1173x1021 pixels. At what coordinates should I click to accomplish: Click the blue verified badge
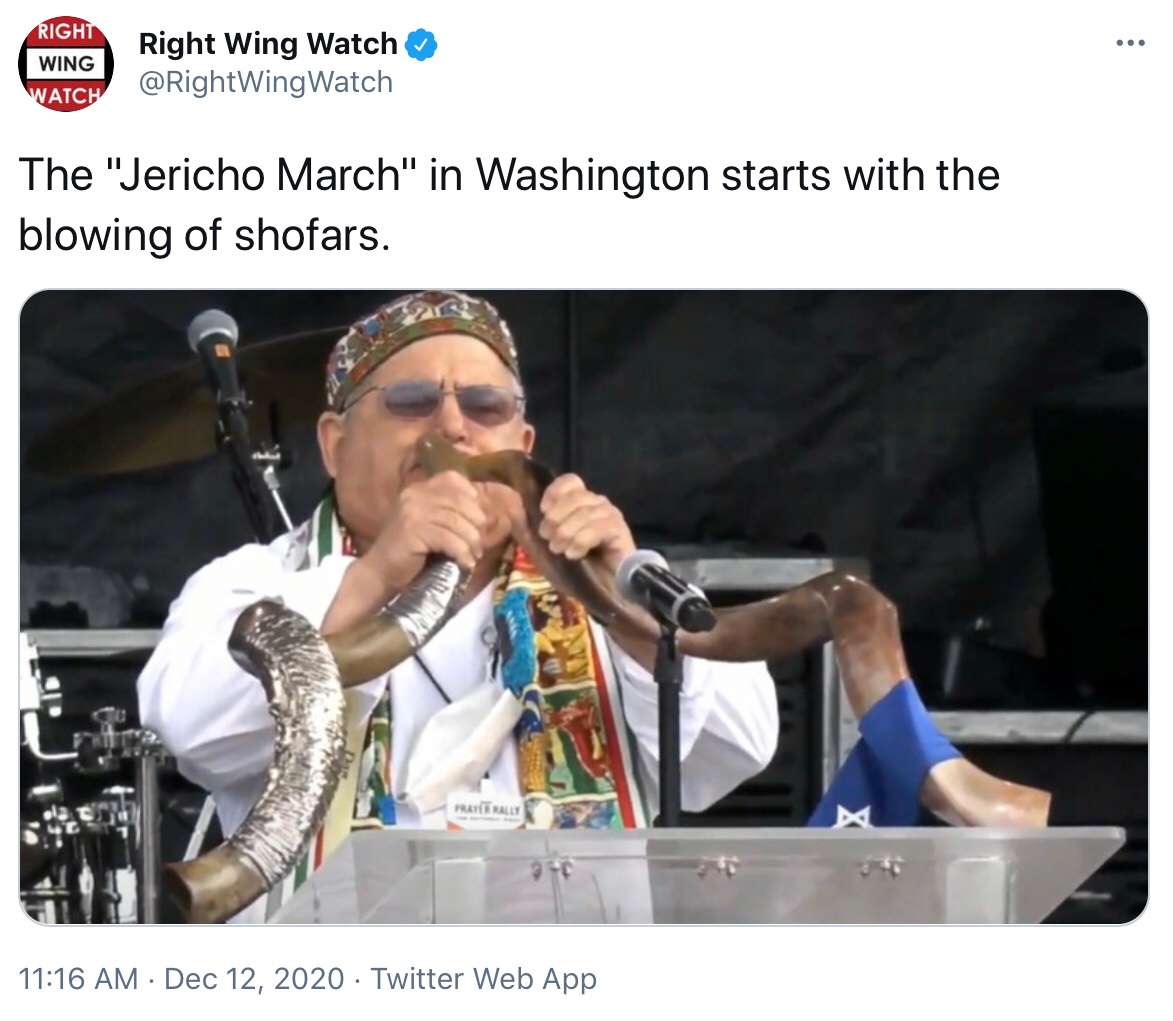tap(418, 45)
